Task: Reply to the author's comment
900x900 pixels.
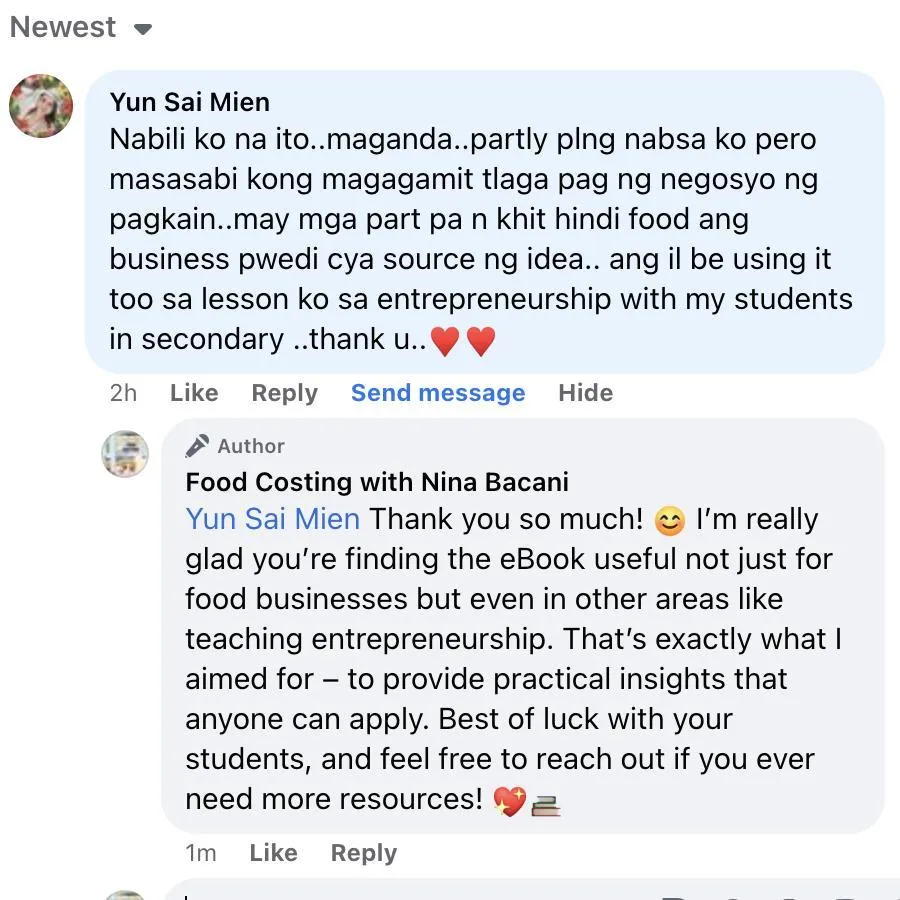Action: (364, 853)
